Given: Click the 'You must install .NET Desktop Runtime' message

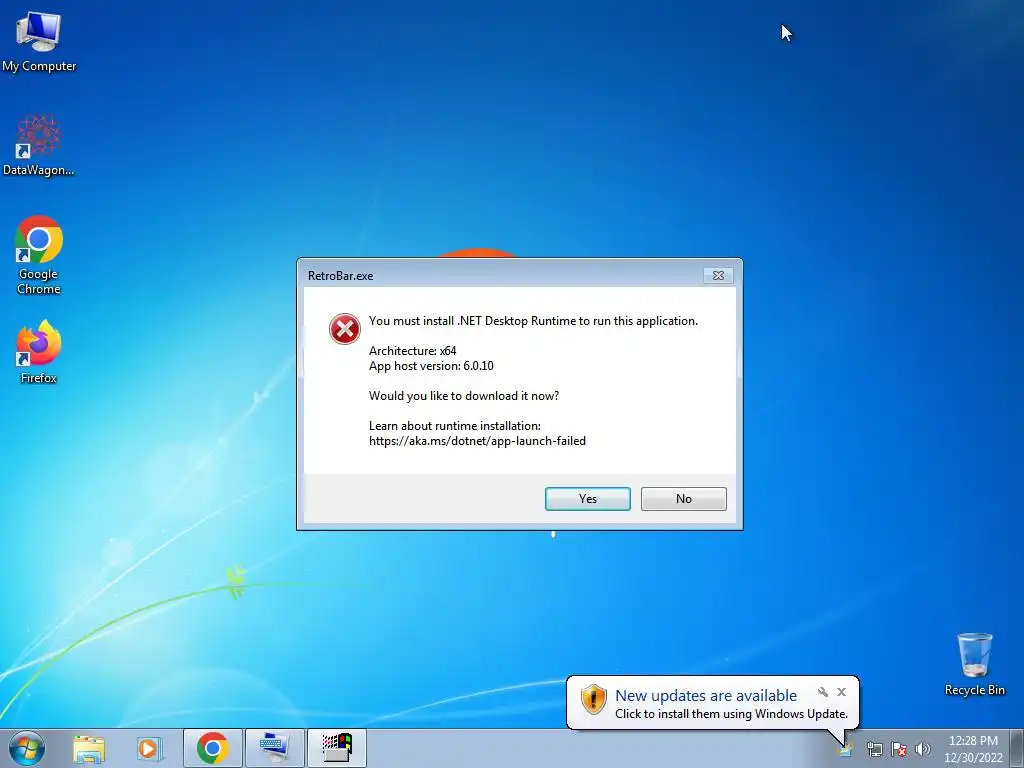Looking at the screenshot, I should 534,321.
